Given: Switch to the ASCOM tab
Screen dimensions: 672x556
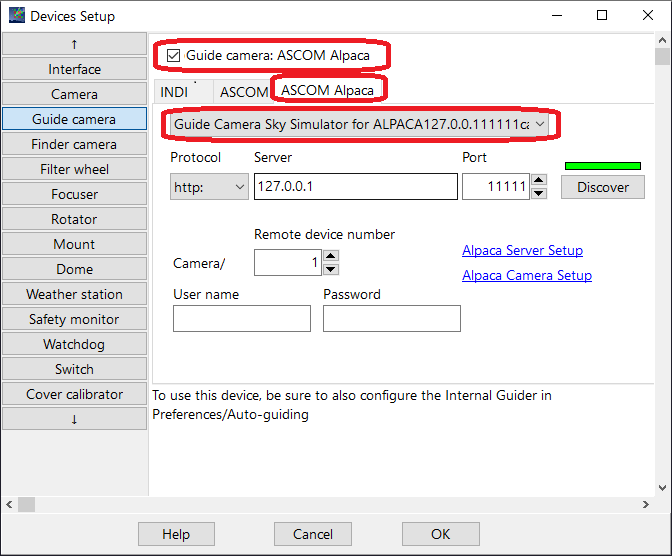Looking at the screenshot, I should click(243, 92).
